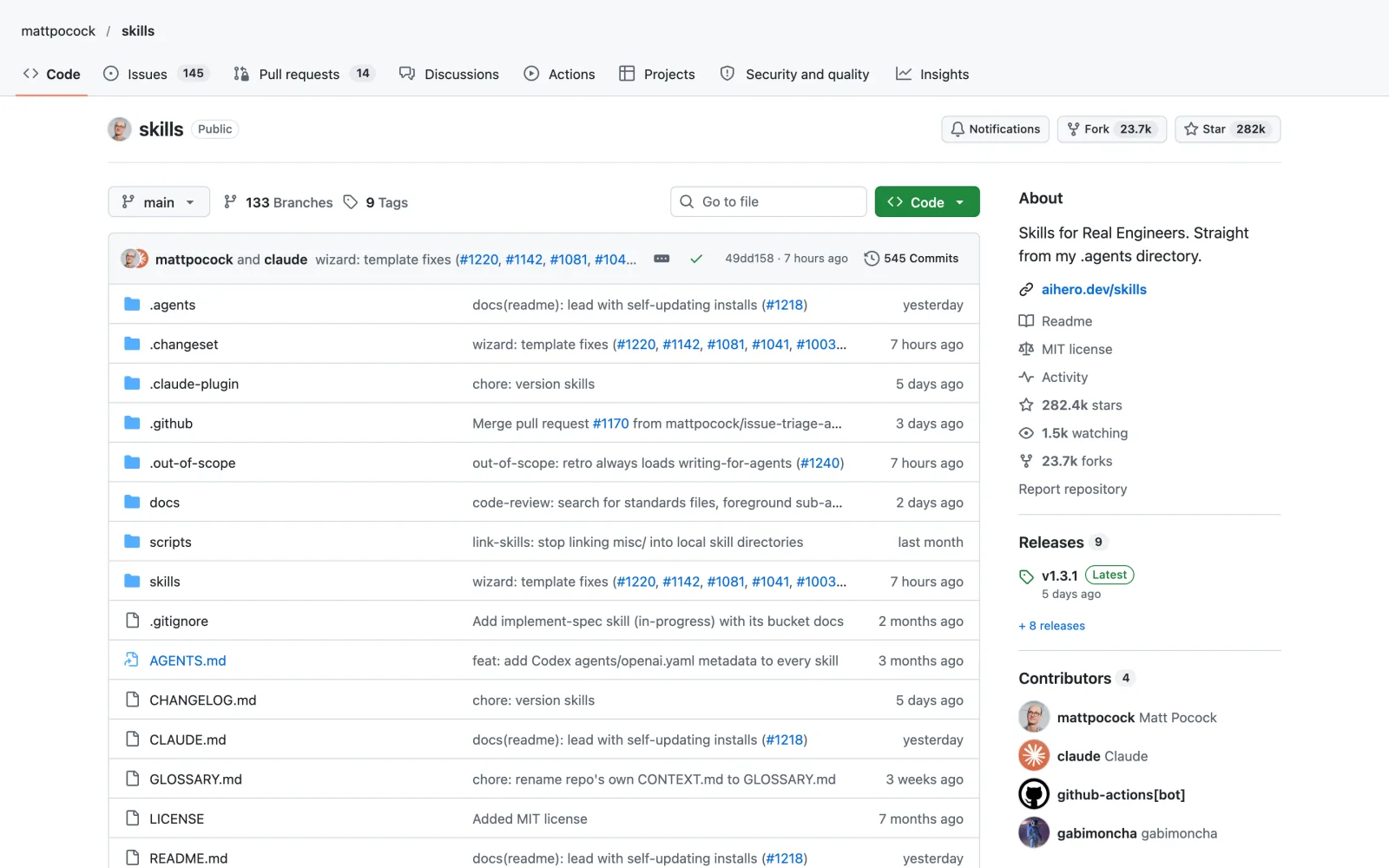
Task: Go to the Actions tab
Action: click(x=559, y=74)
